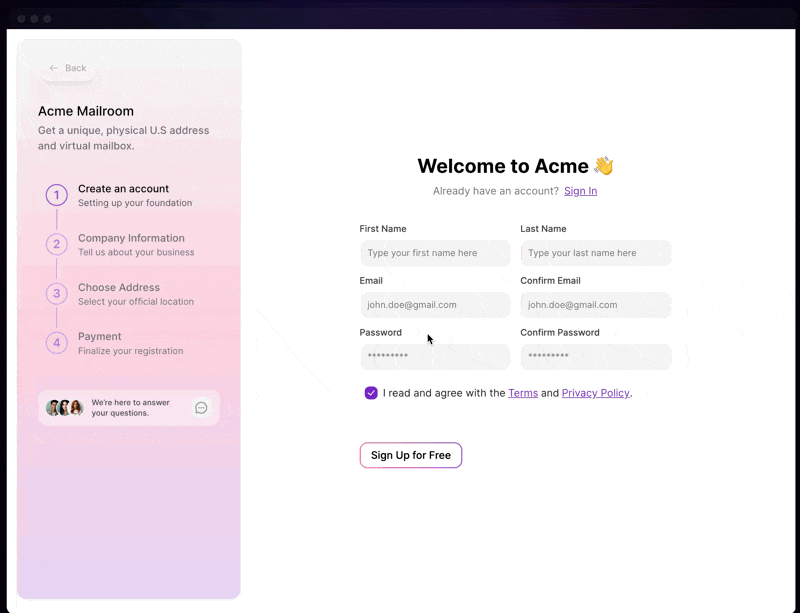
Task: Click the step 2 circle for Company Information
Action: click(57, 244)
